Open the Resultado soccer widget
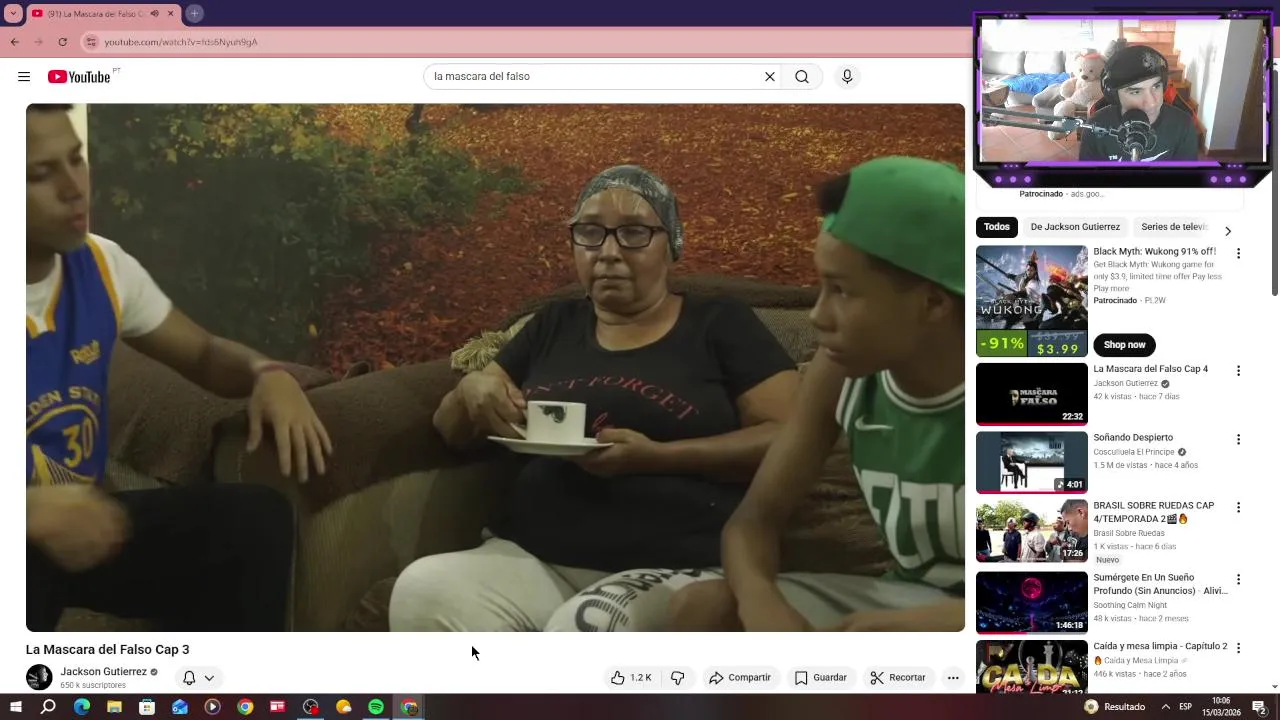The height and width of the screenshot is (720, 1280). tap(1115, 707)
